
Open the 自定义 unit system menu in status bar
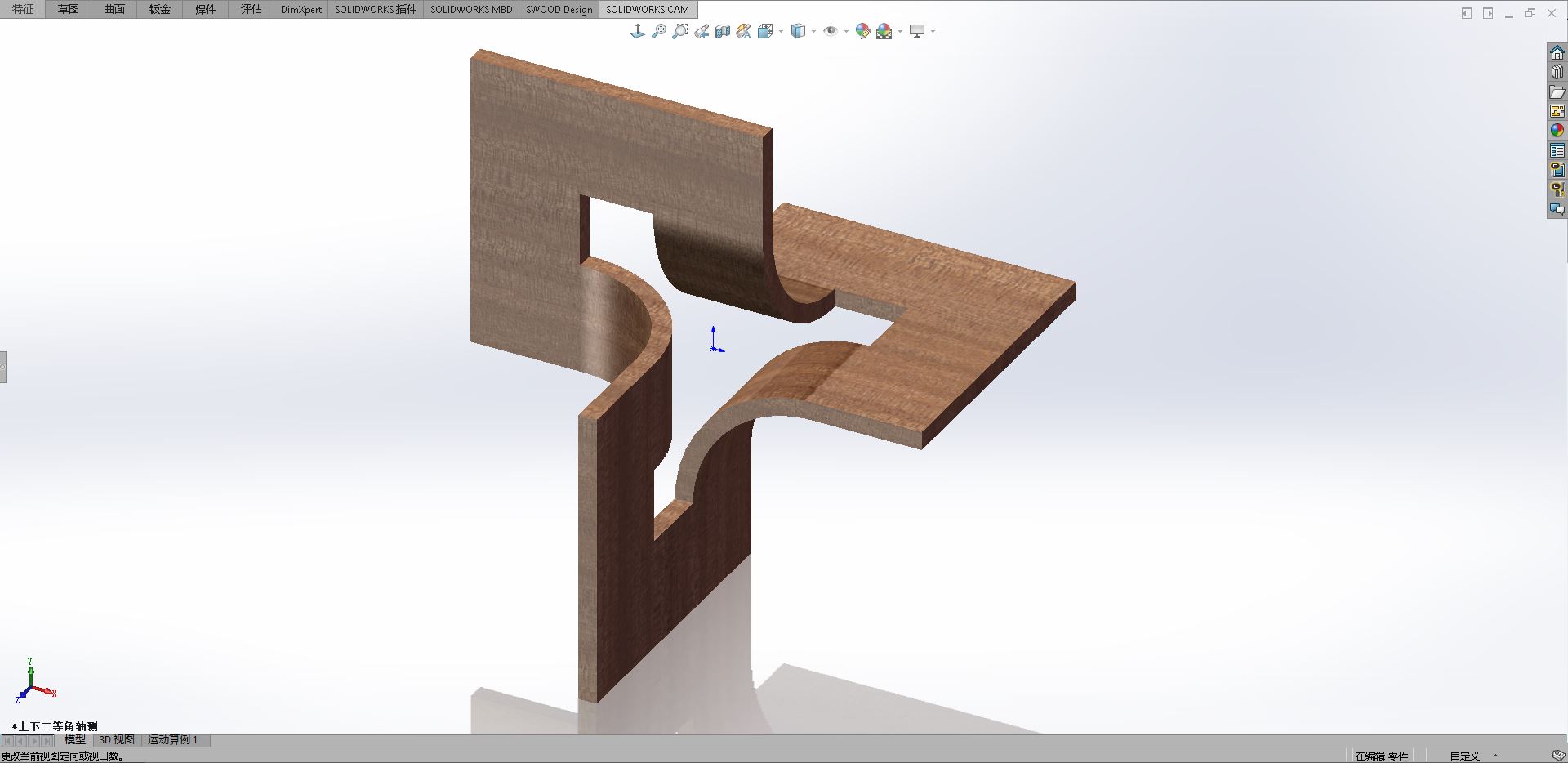tap(1472, 756)
